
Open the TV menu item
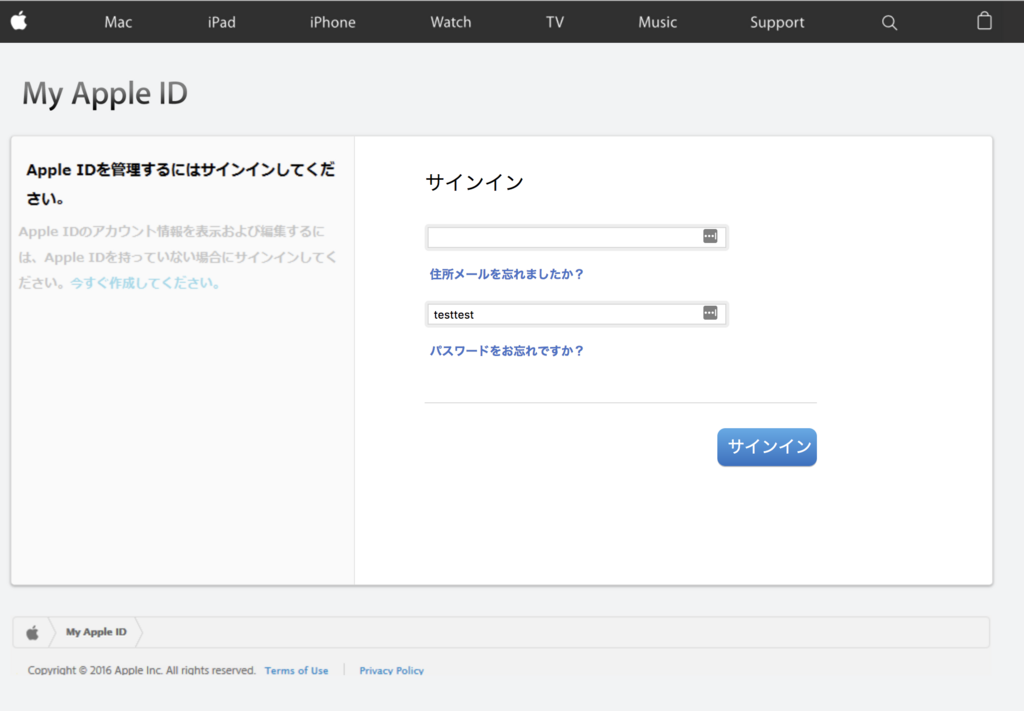point(554,22)
